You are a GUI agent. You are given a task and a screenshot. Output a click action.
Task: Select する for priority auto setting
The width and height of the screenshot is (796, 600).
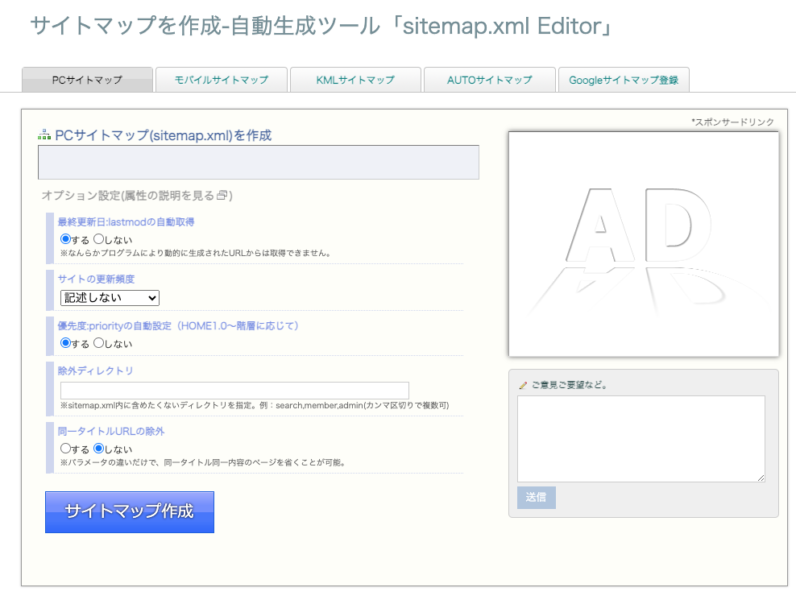click(65, 343)
